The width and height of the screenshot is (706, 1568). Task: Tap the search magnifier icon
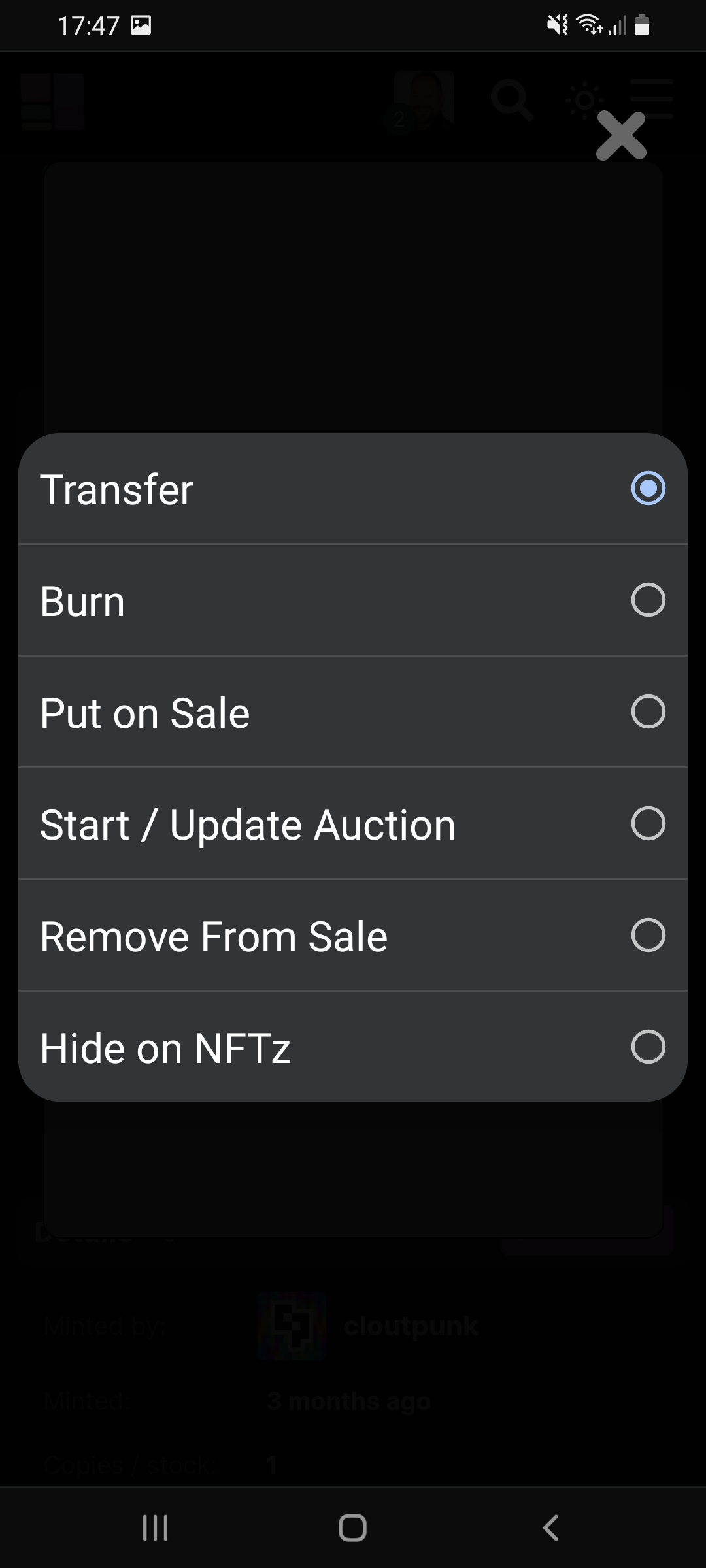coord(512,101)
